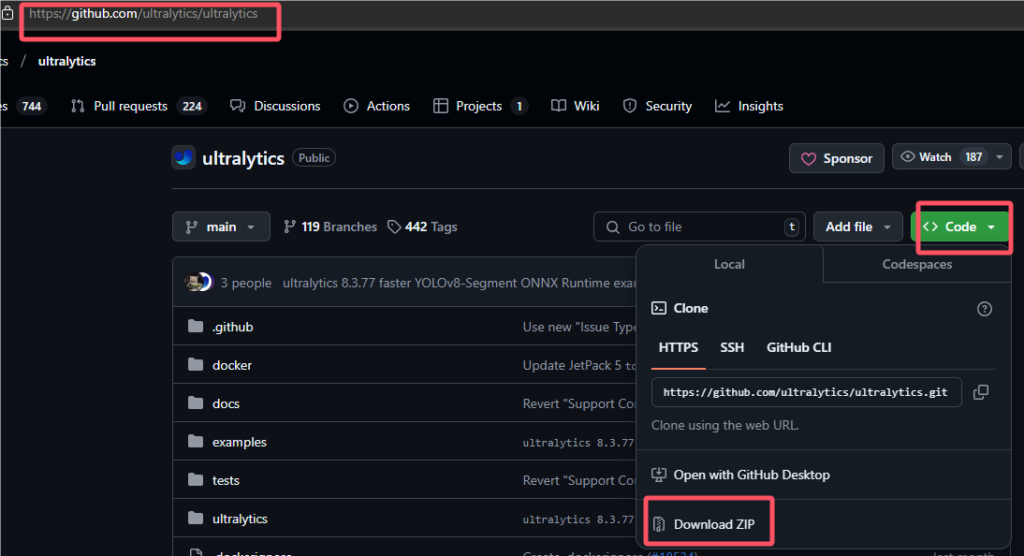Image resolution: width=1024 pixels, height=556 pixels.
Task: Click the ultralytics repository title
Action: [x=243, y=158]
